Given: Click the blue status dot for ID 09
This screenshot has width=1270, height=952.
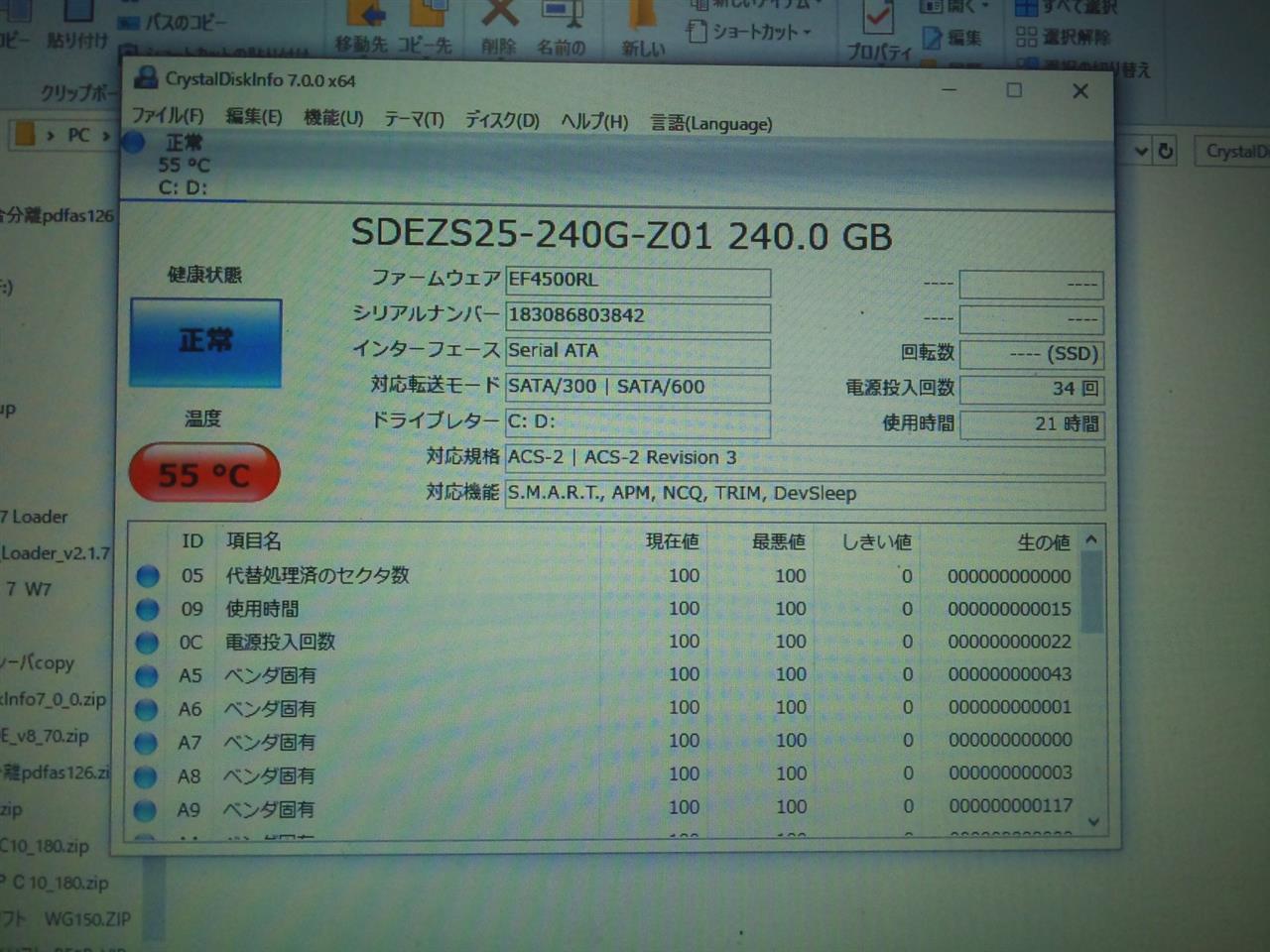Looking at the screenshot, I should (148, 609).
